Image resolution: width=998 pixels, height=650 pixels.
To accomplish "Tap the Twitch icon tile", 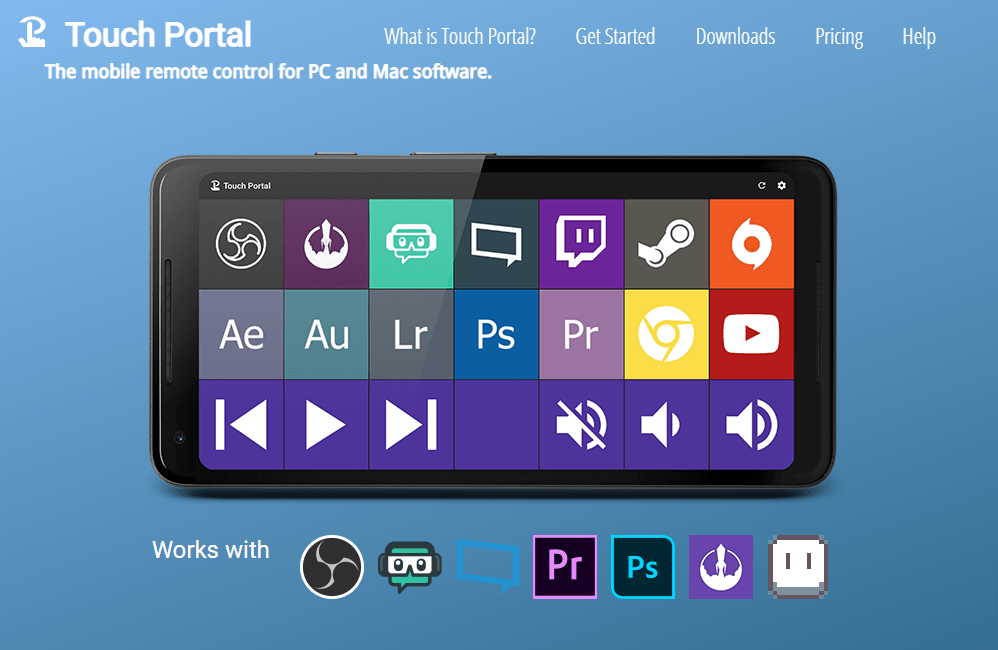I will (581, 244).
